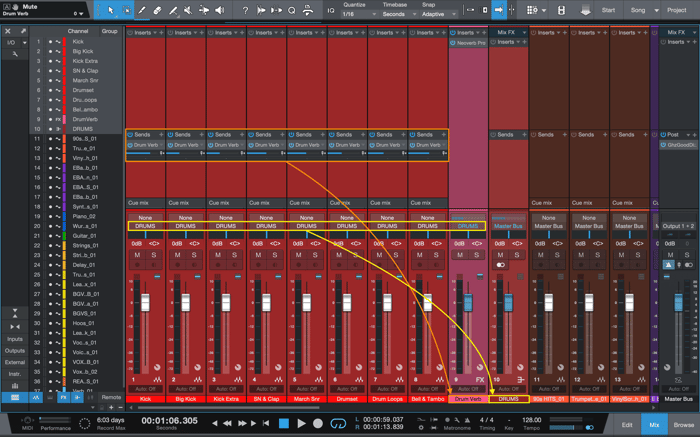Click the IQ input quantize button
The width and height of the screenshot is (700, 437).
coord(331,10)
